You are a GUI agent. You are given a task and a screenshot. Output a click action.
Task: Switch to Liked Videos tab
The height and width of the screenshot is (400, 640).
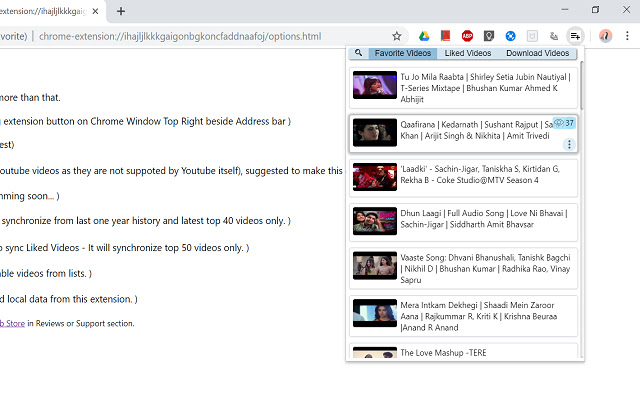(467, 53)
